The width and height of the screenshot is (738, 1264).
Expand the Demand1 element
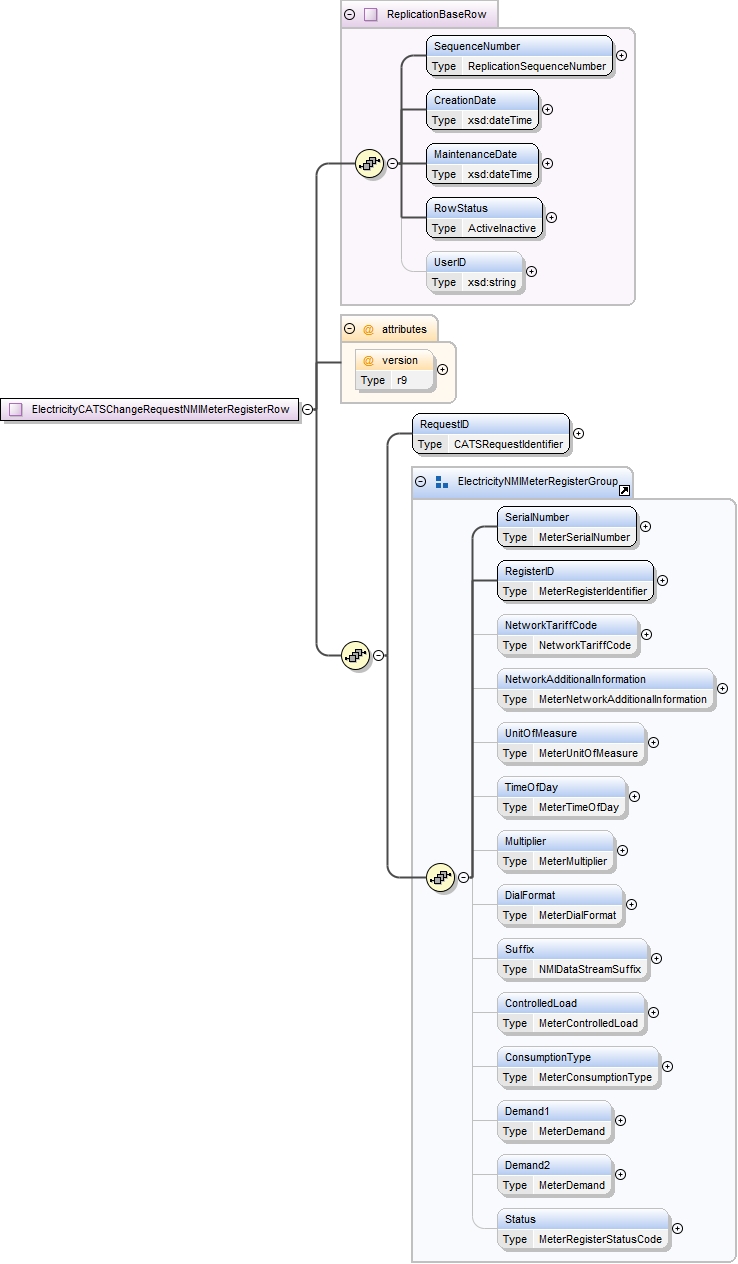[x=620, y=1121]
